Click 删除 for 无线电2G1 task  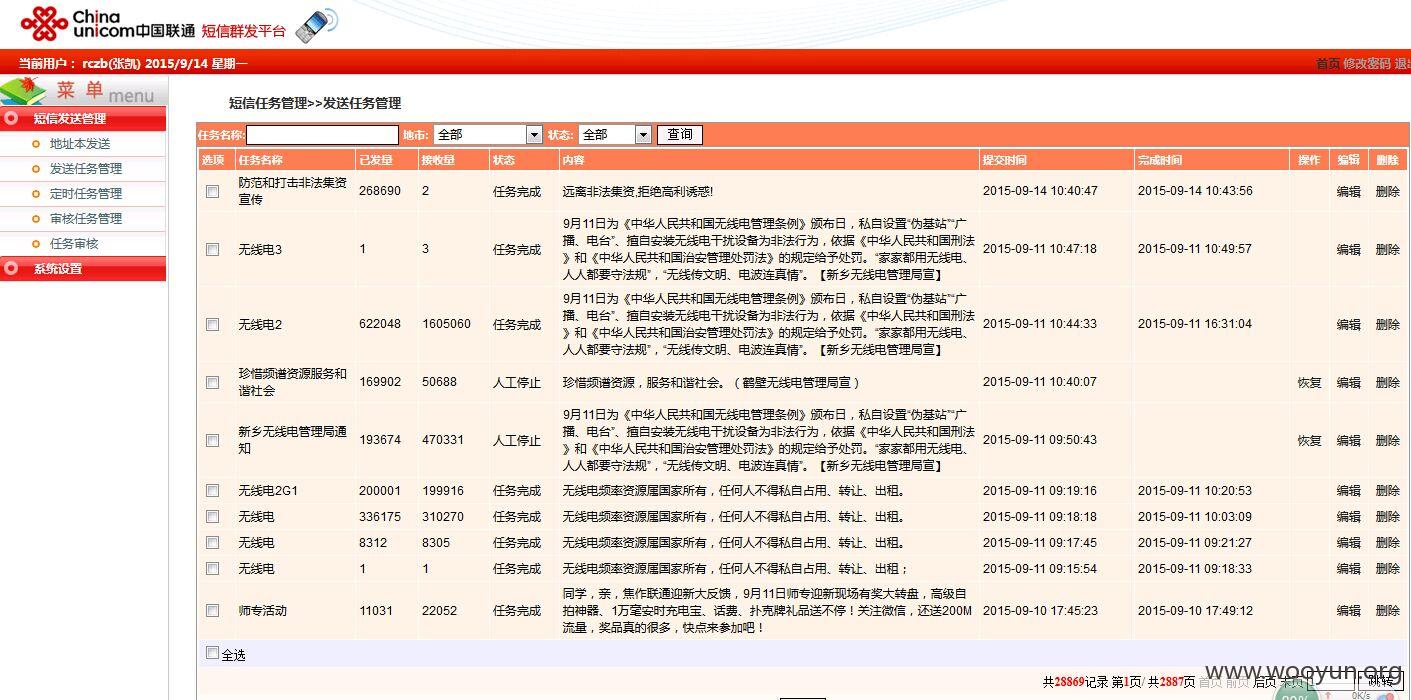click(x=1387, y=490)
